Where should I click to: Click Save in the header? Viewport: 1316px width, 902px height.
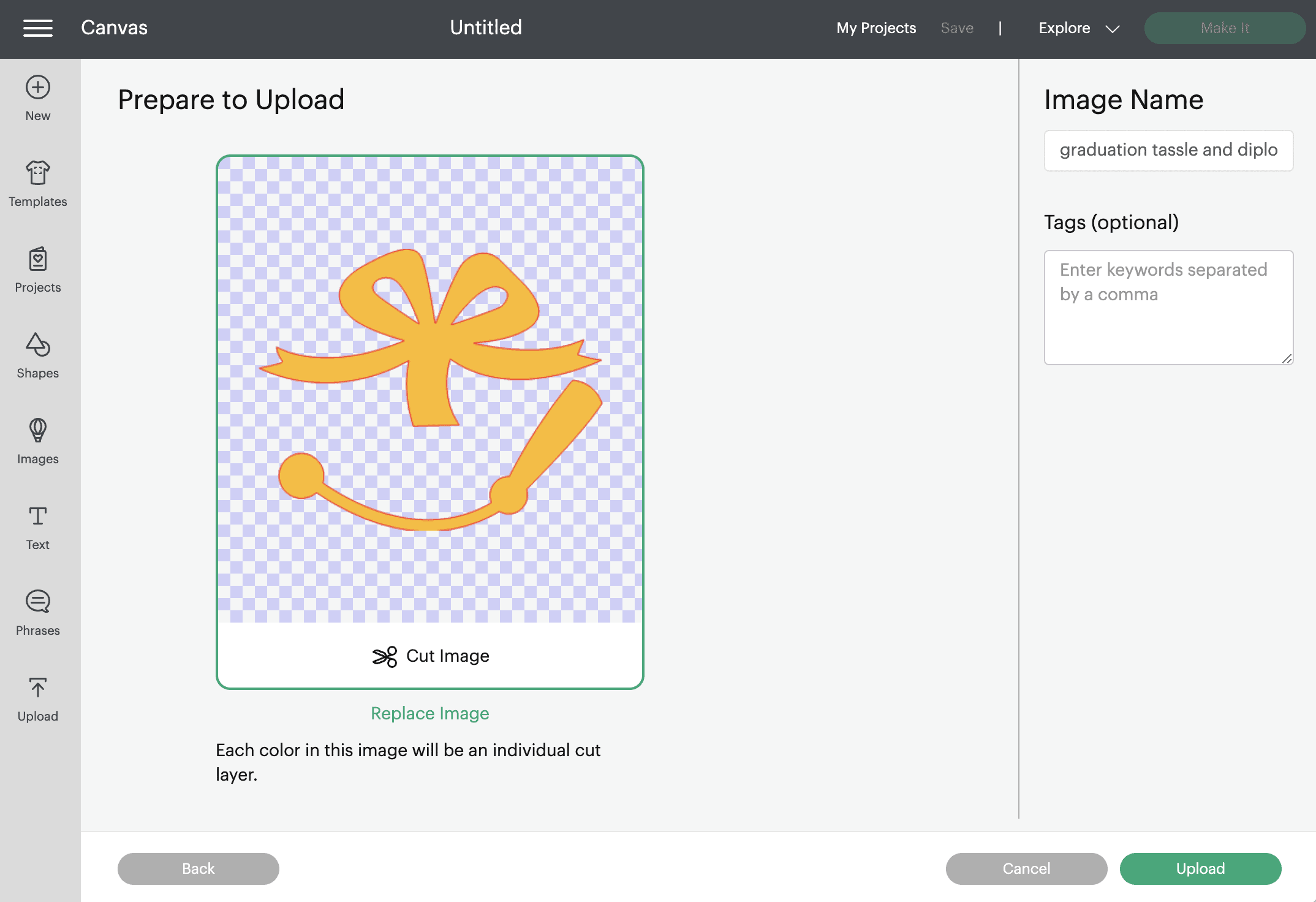(957, 28)
